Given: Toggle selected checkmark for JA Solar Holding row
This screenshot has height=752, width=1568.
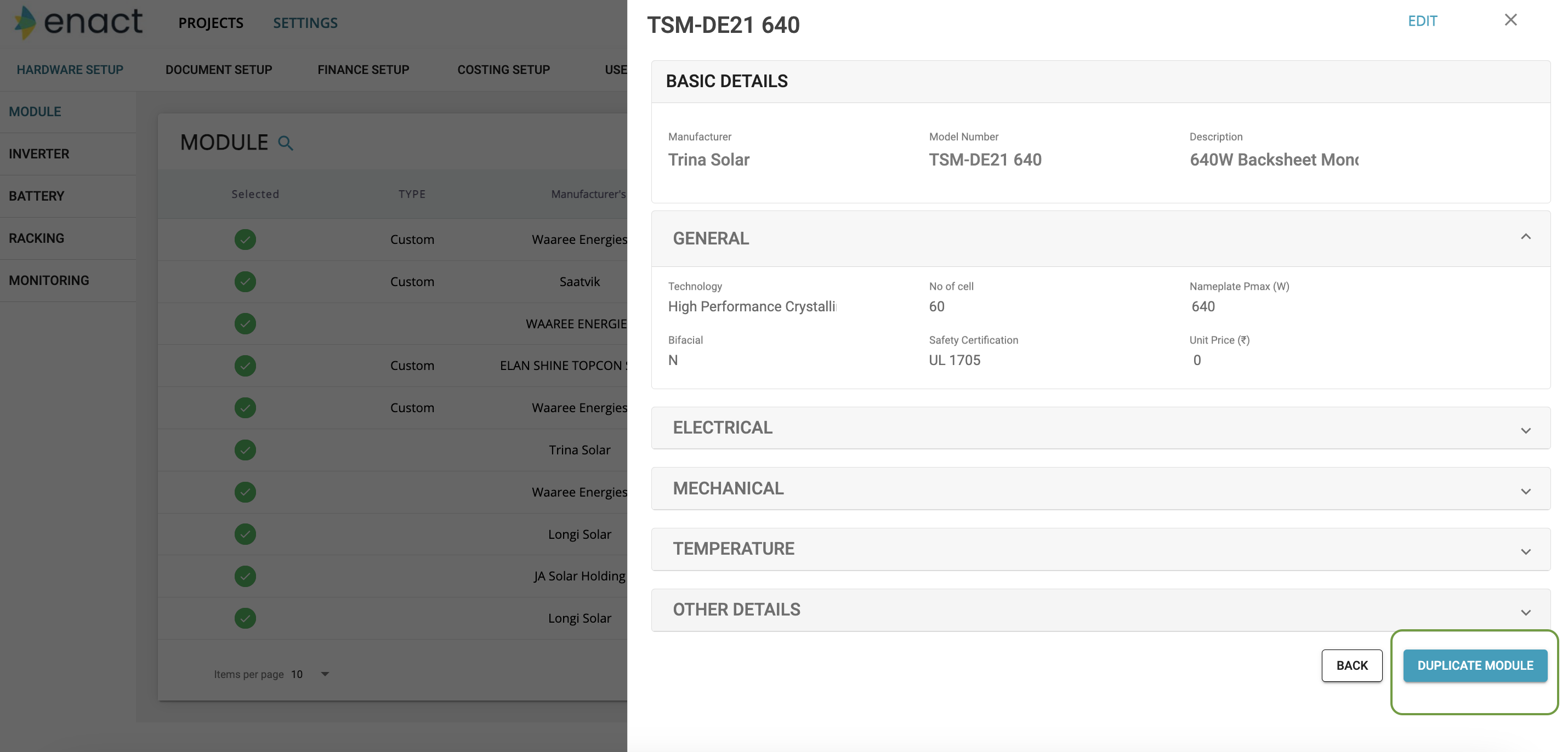Looking at the screenshot, I should click(x=245, y=576).
